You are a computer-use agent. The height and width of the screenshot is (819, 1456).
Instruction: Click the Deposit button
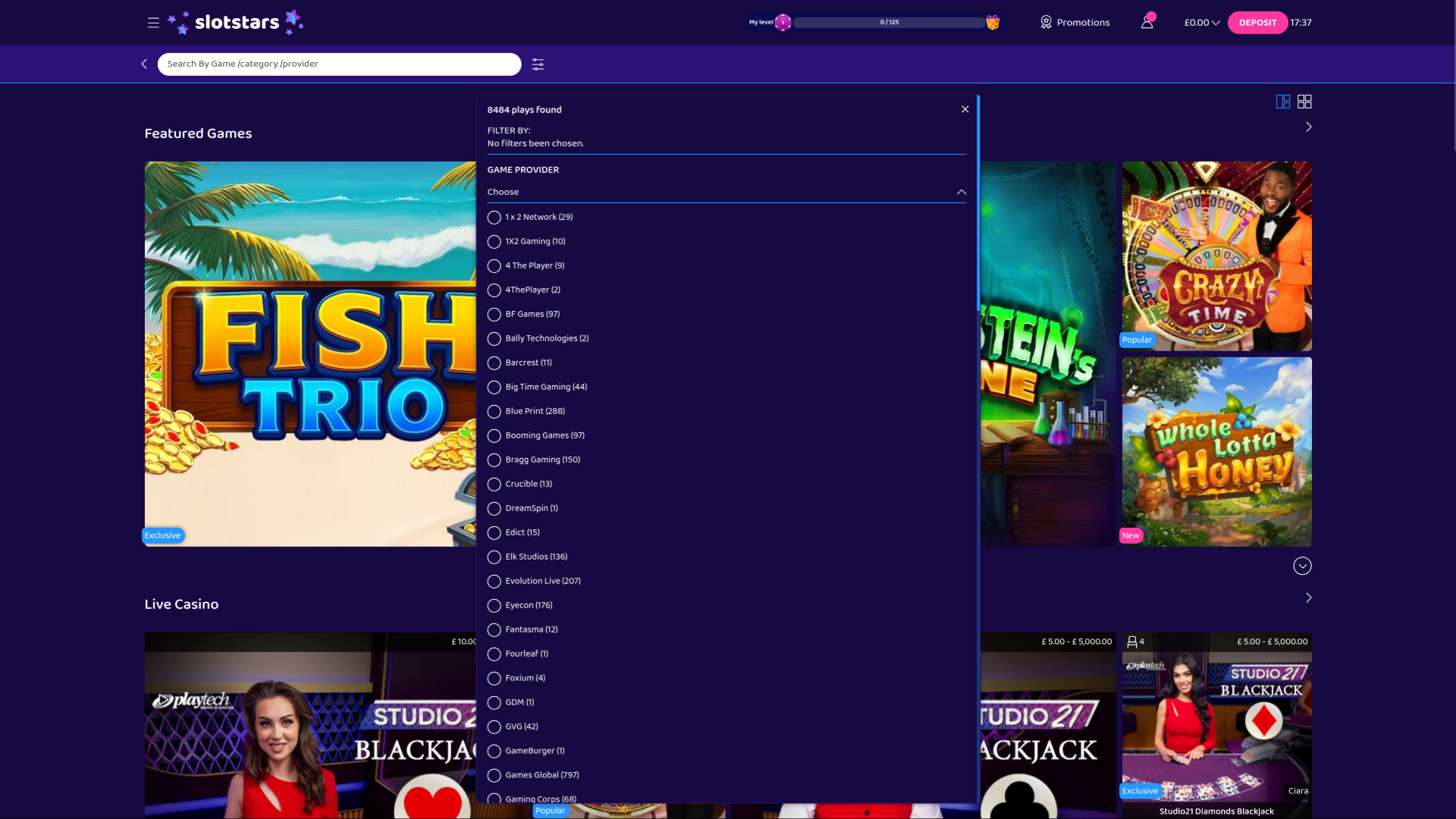coord(1257,23)
